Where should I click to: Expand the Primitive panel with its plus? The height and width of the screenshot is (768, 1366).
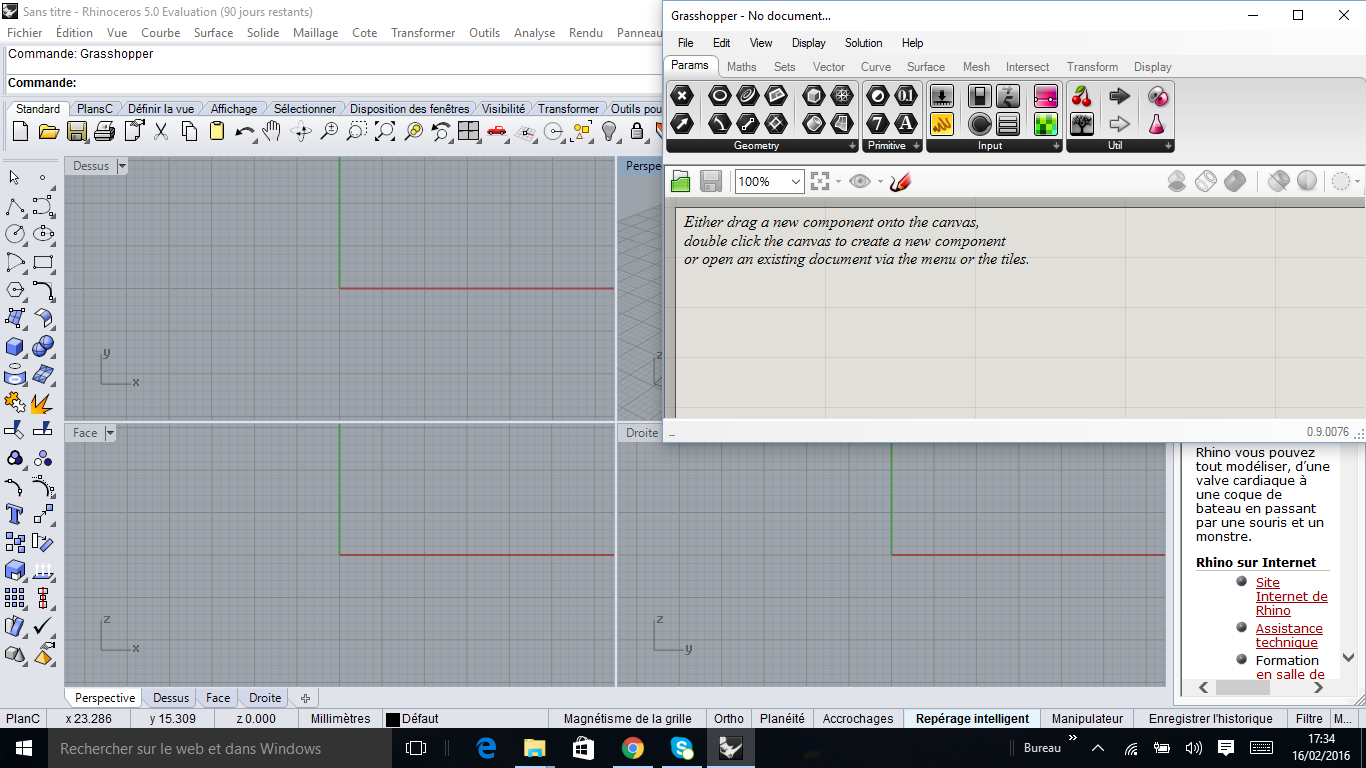[917, 146]
